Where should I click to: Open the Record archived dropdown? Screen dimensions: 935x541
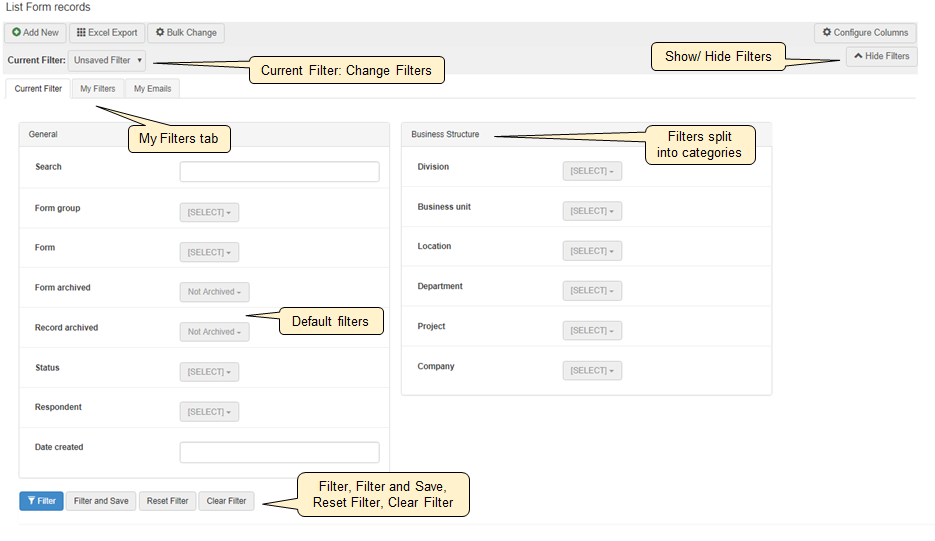214,332
